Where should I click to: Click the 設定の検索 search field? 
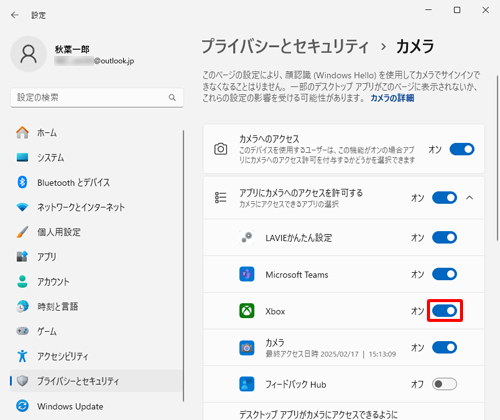click(97, 98)
